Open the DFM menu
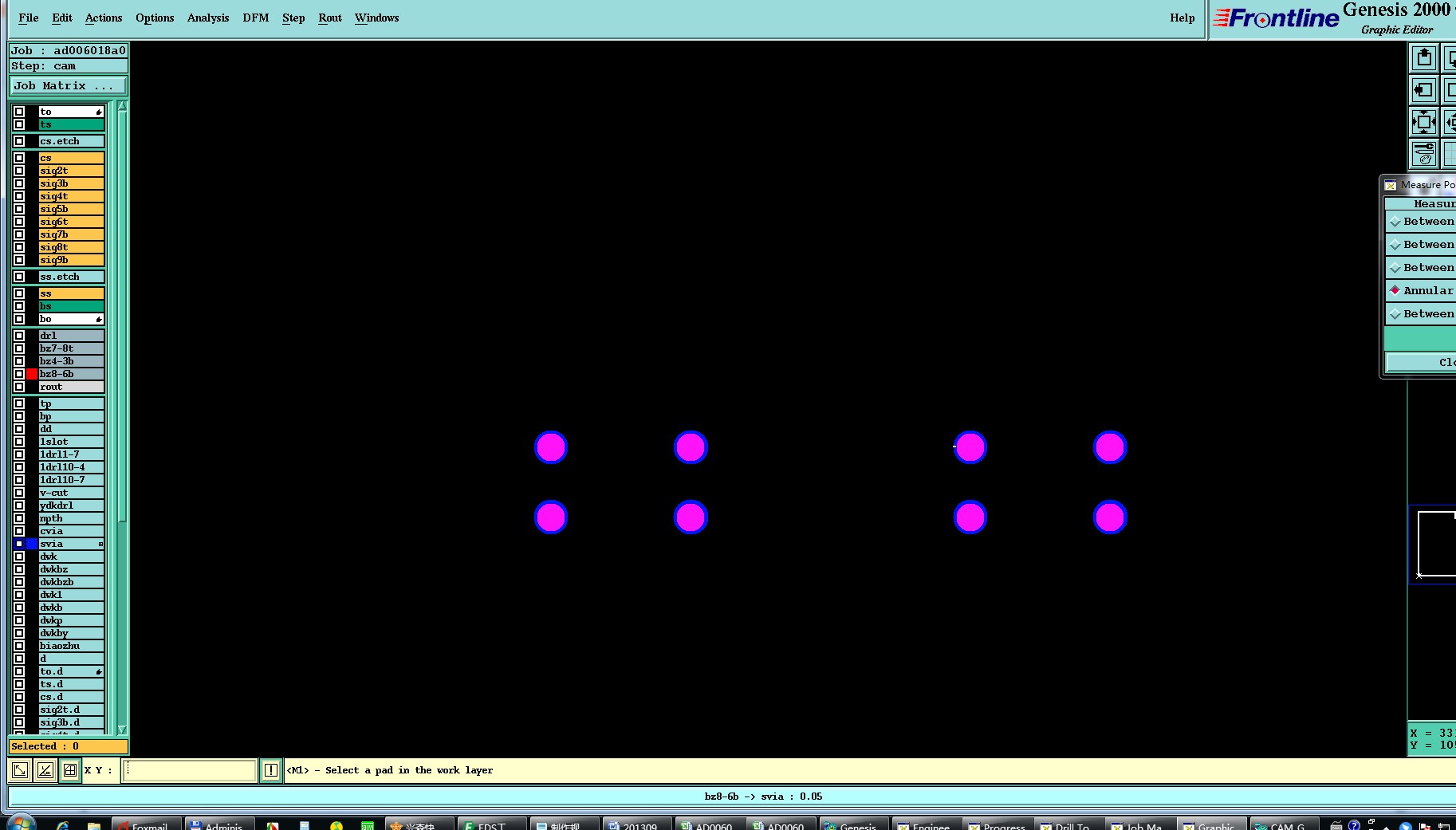The height and width of the screenshot is (830, 1456). click(x=256, y=18)
